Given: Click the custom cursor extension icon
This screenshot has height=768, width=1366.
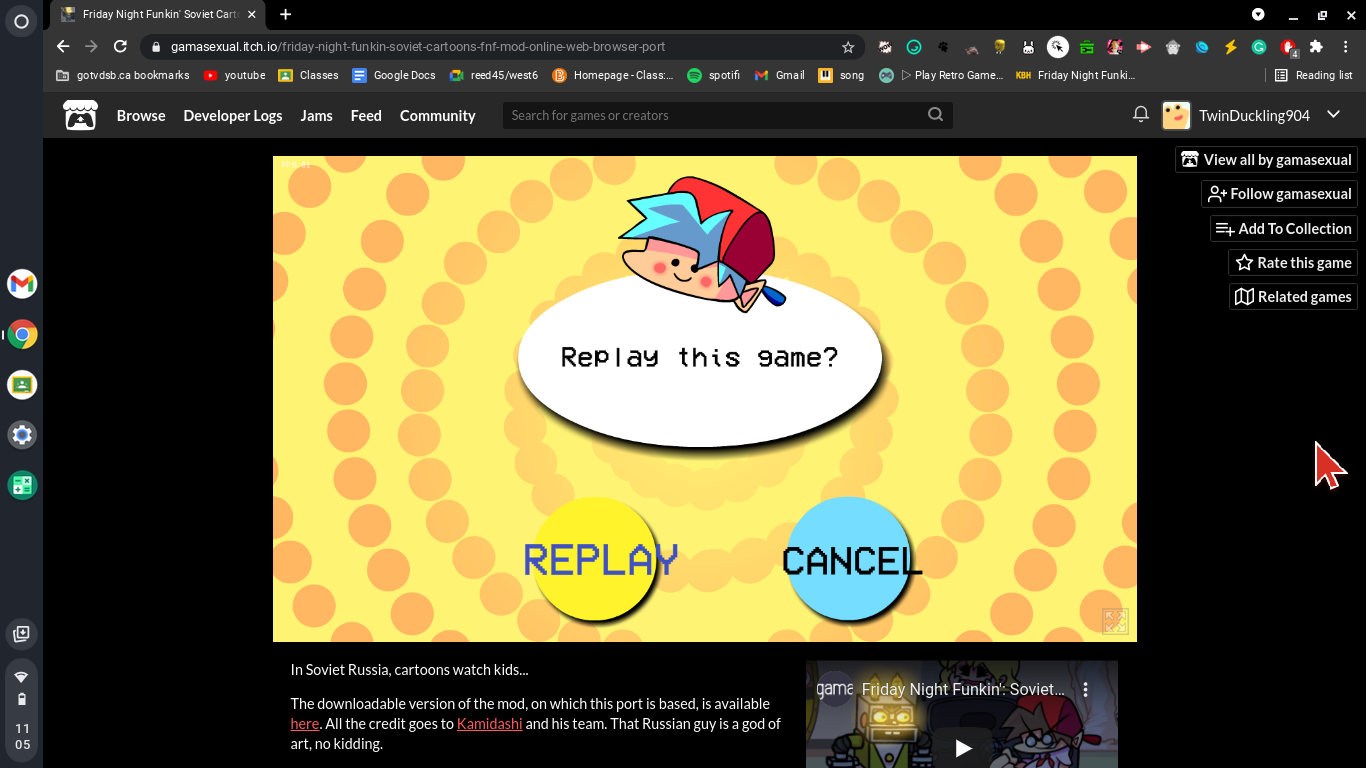Looking at the screenshot, I should pos(1058,47).
